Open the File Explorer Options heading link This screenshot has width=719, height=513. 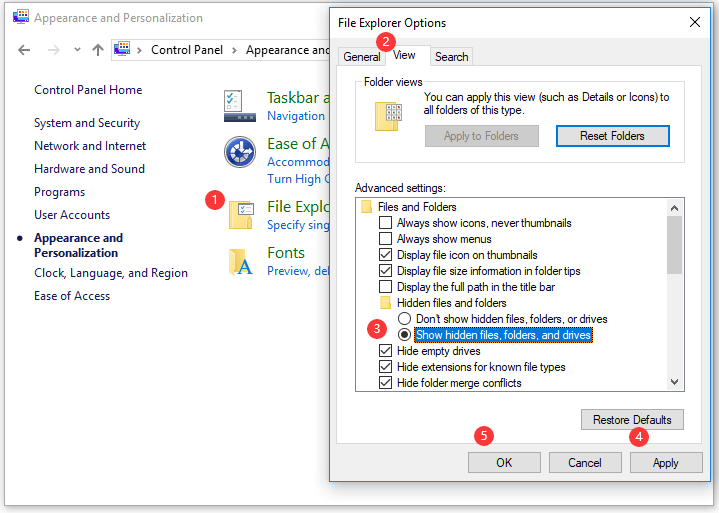pyautogui.click(x=298, y=207)
